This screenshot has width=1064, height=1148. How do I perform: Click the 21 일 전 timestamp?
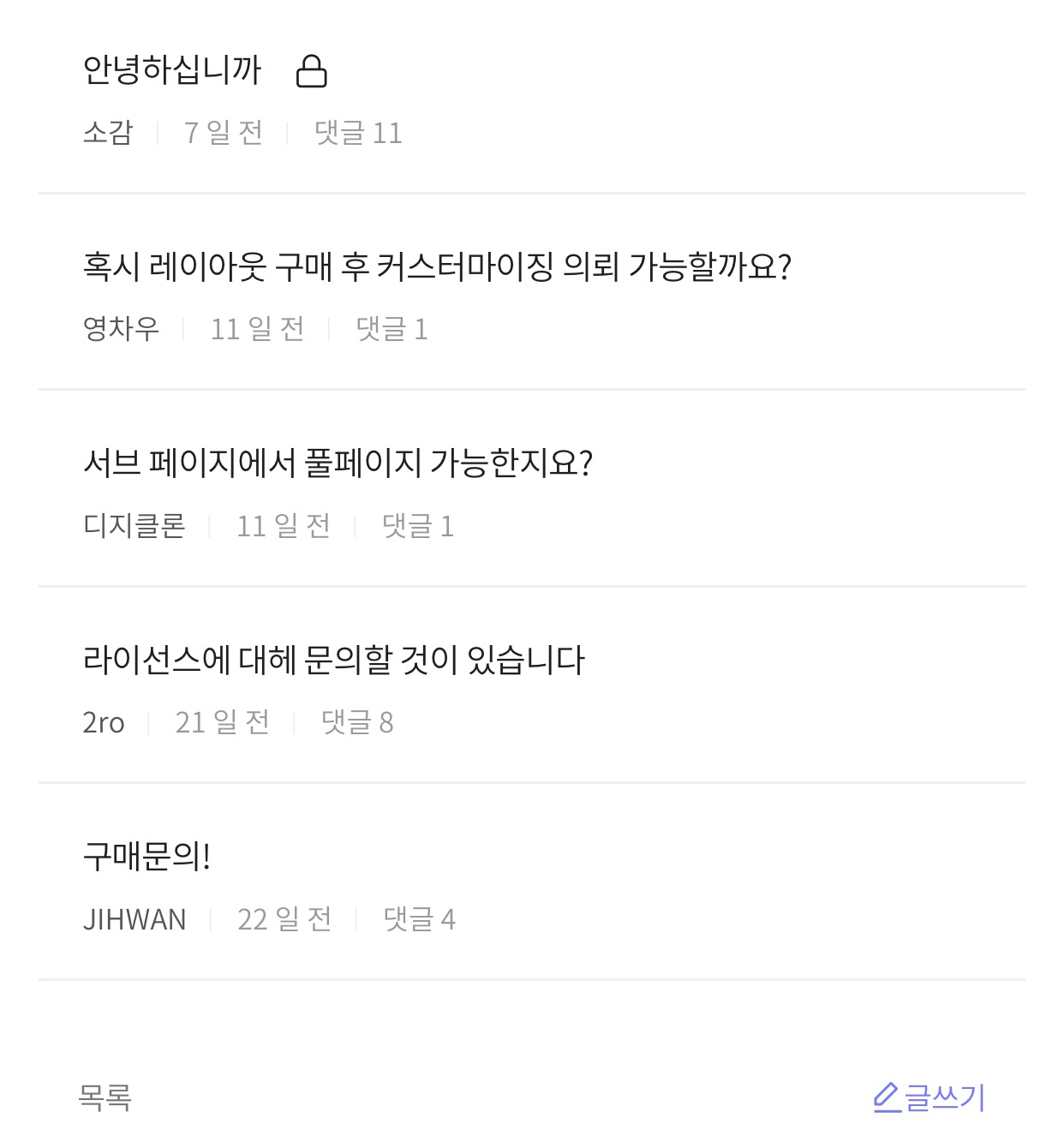pyautogui.click(x=222, y=723)
